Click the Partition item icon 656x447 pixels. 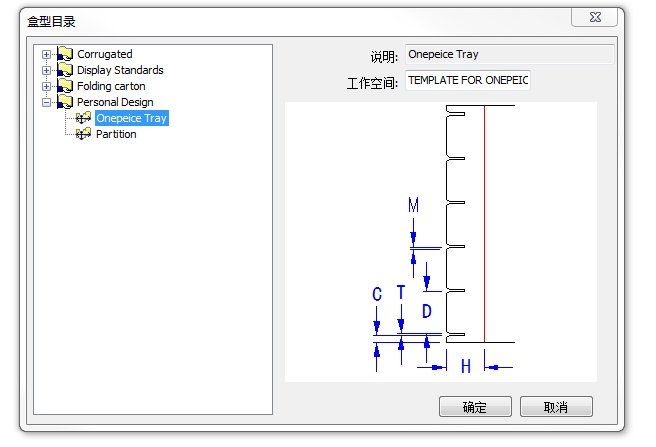[x=83, y=134]
